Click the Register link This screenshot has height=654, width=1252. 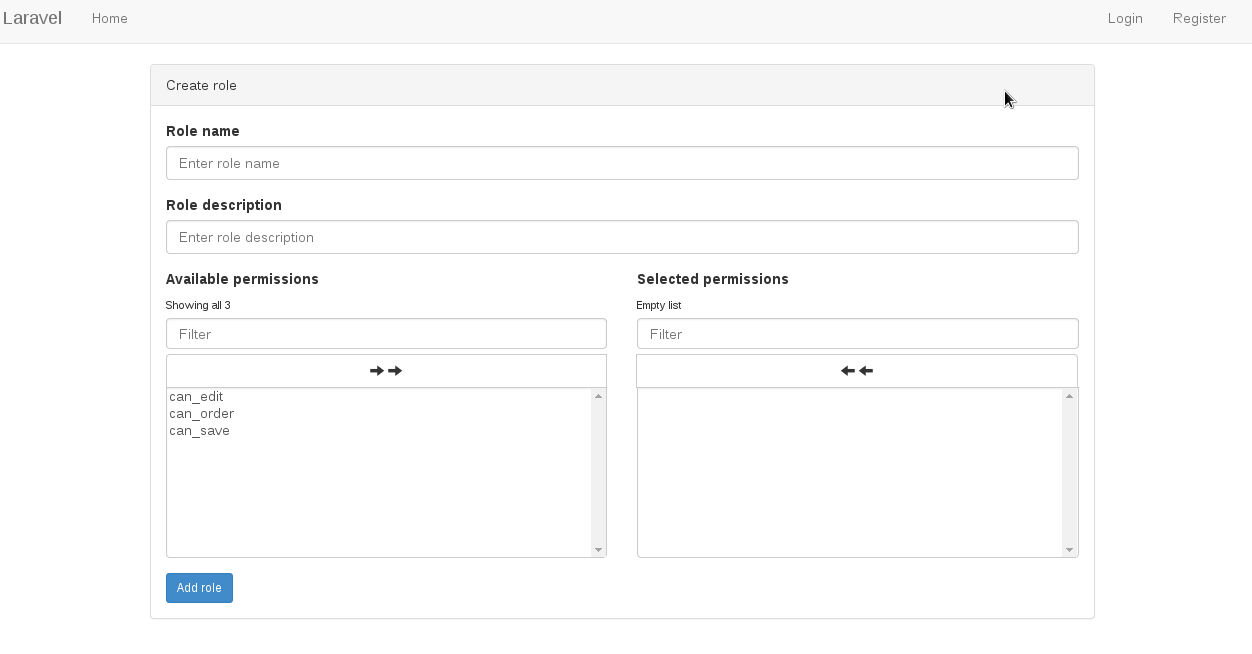[1199, 18]
